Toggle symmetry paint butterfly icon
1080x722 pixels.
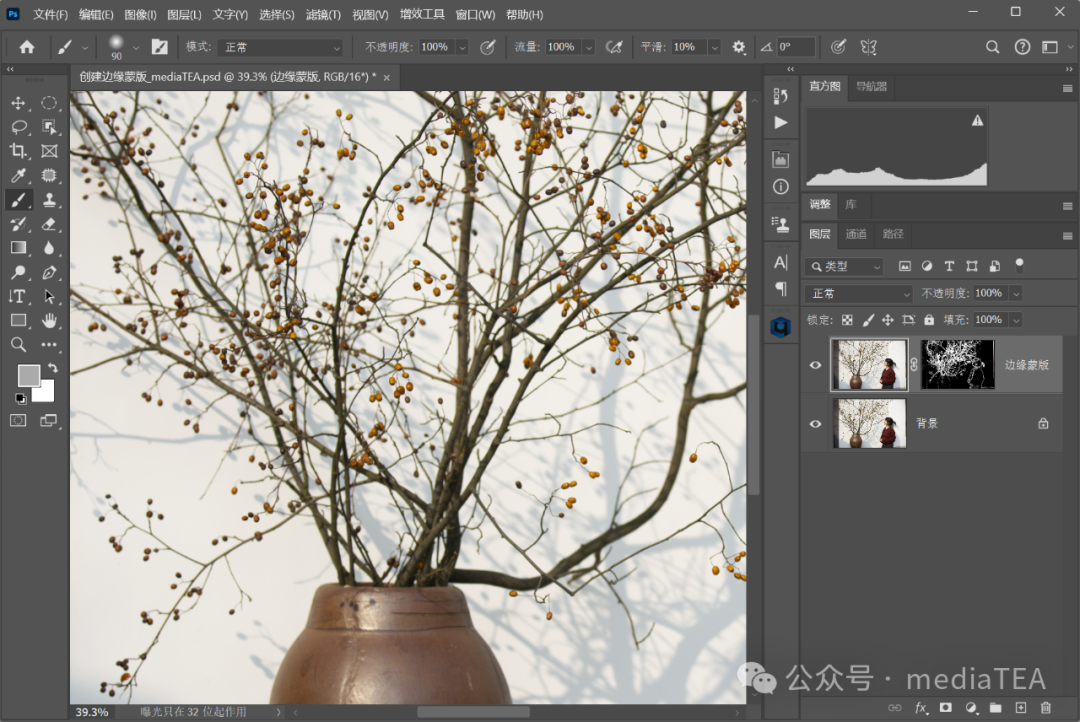point(869,47)
